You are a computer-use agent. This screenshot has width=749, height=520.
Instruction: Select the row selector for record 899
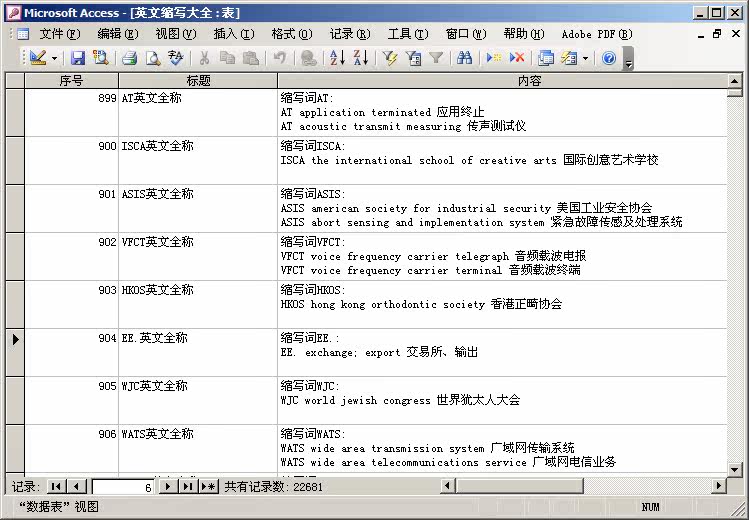(x=15, y=113)
